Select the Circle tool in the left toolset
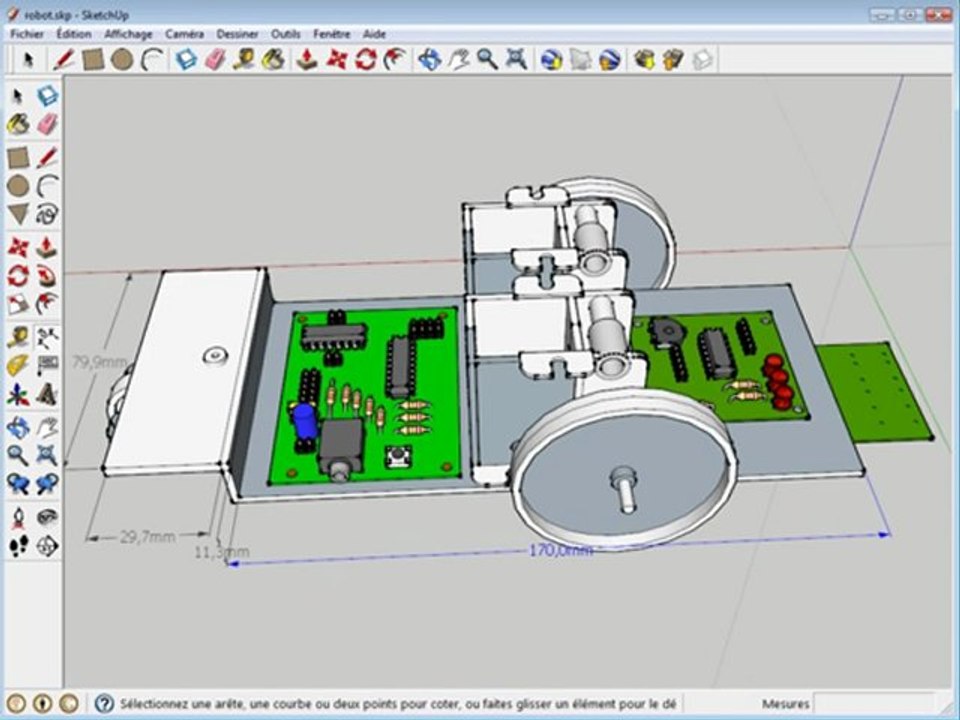Viewport: 960px width, 720px height. (18, 186)
